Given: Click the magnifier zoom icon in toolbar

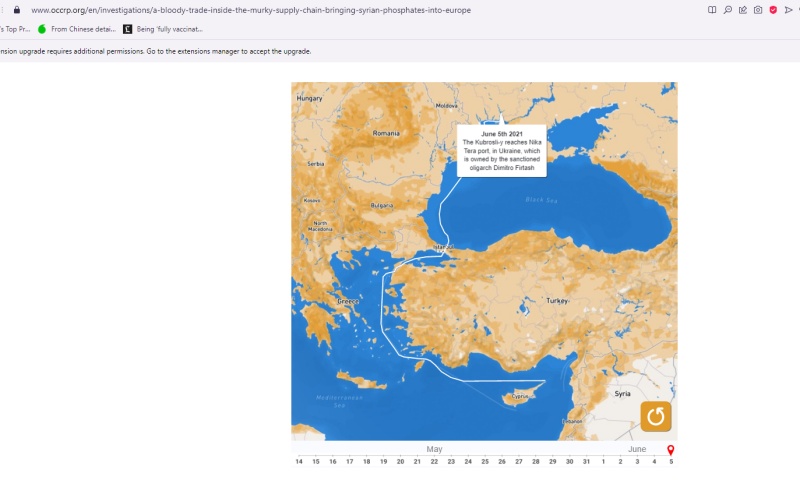Looking at the screenshot, I should 727,10.
